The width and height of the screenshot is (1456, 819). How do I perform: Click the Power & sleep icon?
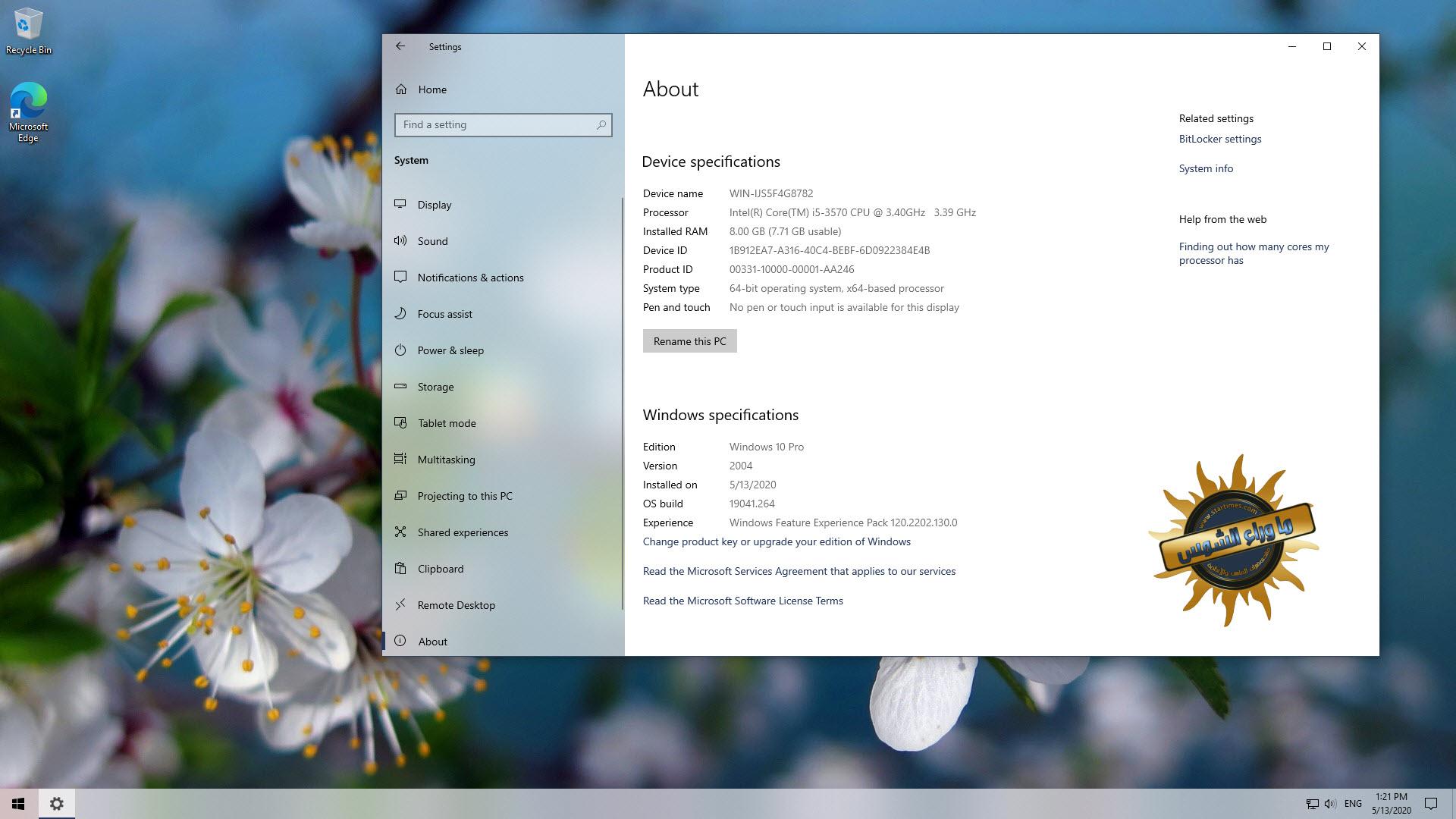[x=400, y=350]
